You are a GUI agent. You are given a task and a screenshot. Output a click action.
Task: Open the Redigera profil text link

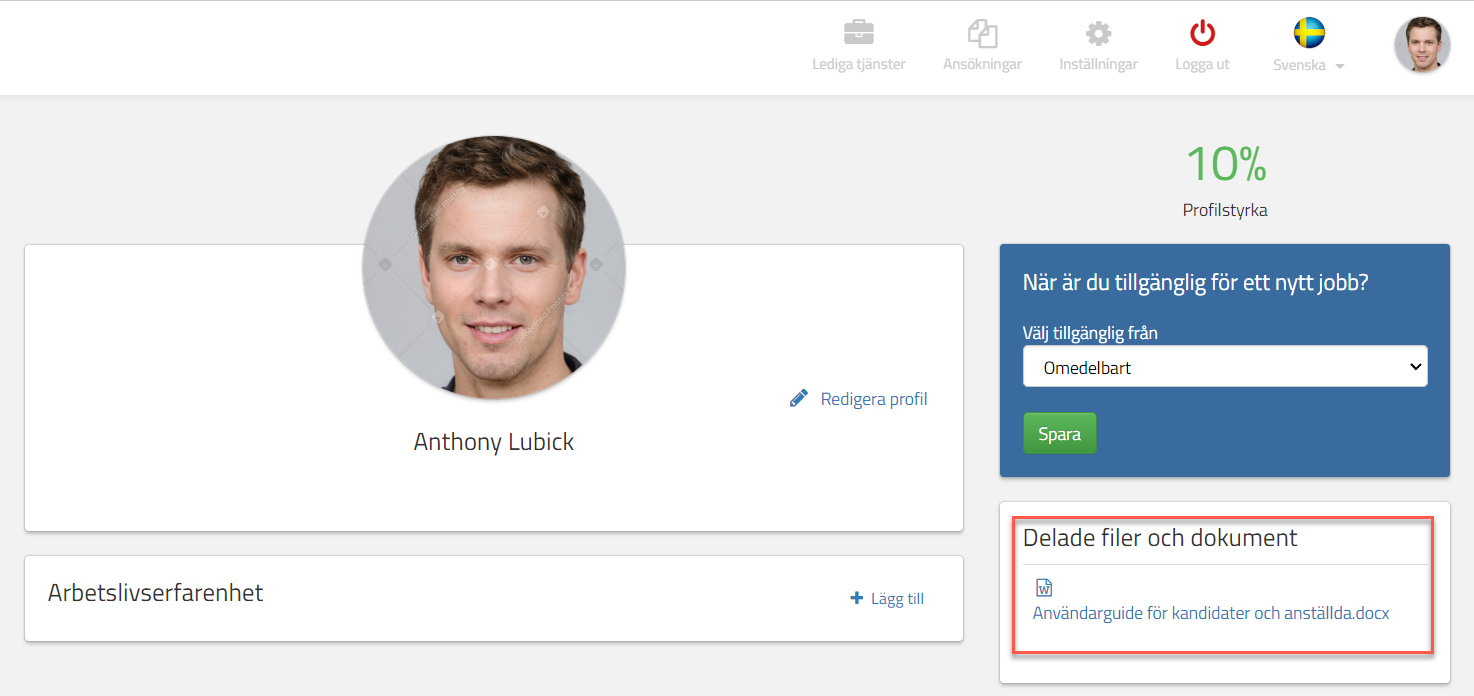pyautogui.click(x=873, y=399)
